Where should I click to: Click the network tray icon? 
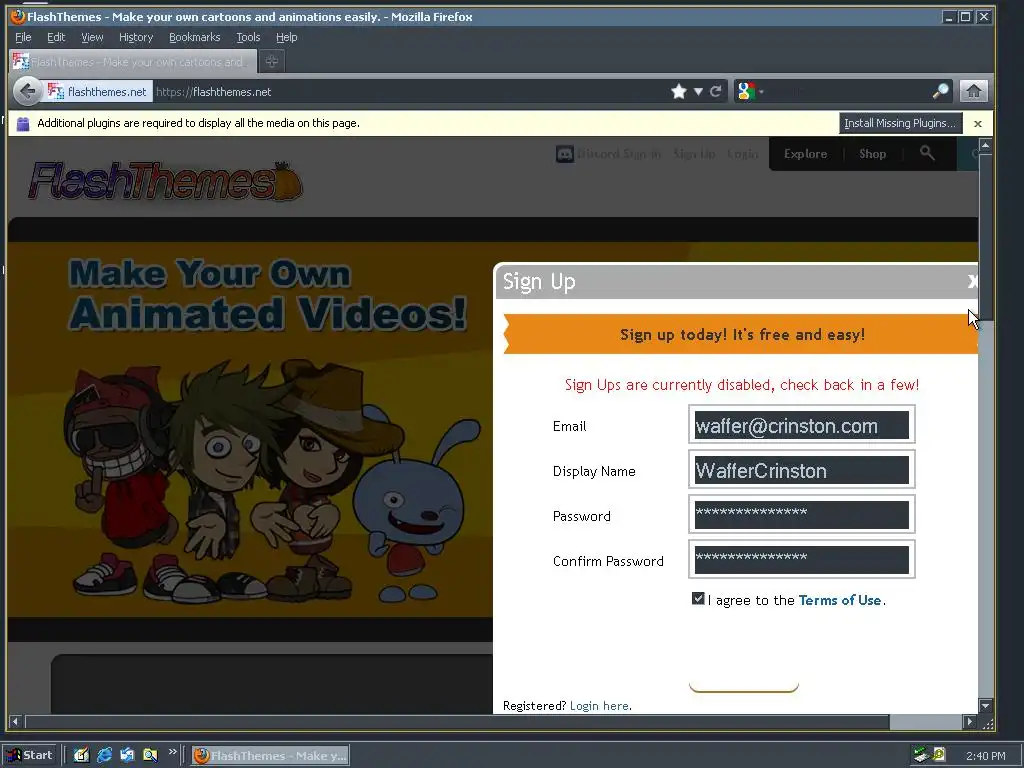pyautogui.click(x=921, y=756)
